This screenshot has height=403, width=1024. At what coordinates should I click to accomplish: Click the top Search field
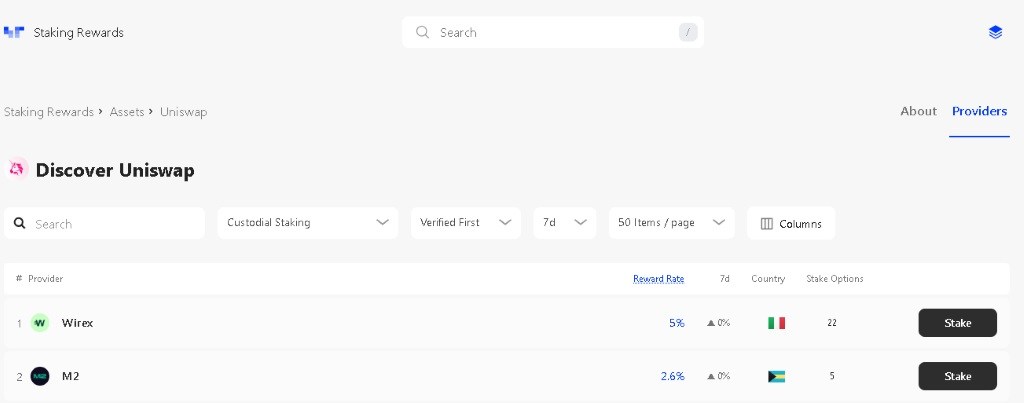pyautogui.click(x=552, y=32)
